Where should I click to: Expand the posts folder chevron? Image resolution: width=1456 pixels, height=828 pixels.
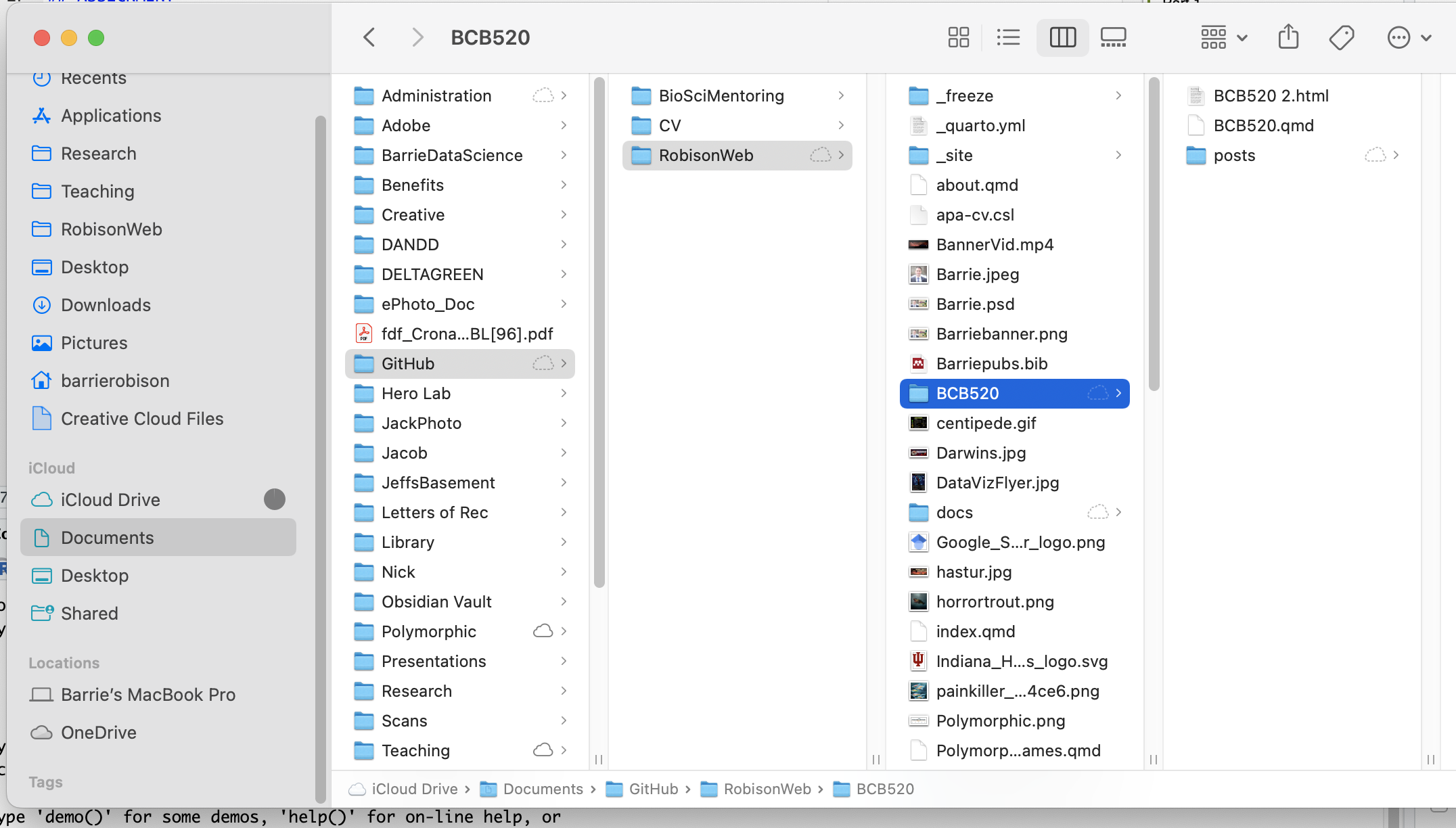(x=1396, y=155)
